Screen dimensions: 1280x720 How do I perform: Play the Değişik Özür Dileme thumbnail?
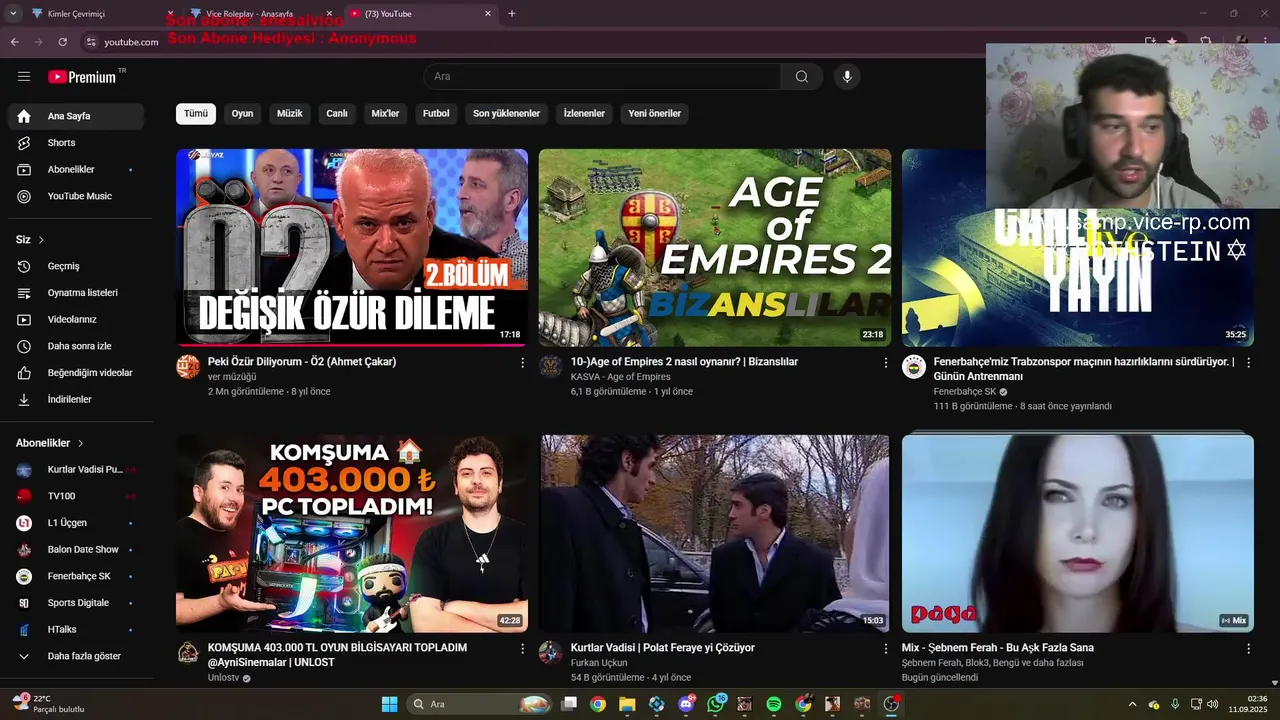(x=352, y=248)
